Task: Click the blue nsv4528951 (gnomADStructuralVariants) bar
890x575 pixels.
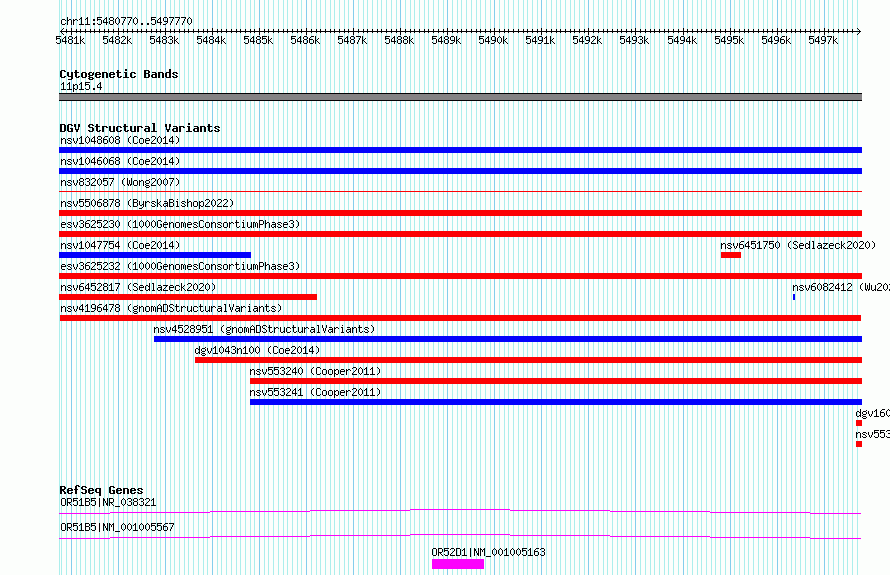Action: click(508, 339)
